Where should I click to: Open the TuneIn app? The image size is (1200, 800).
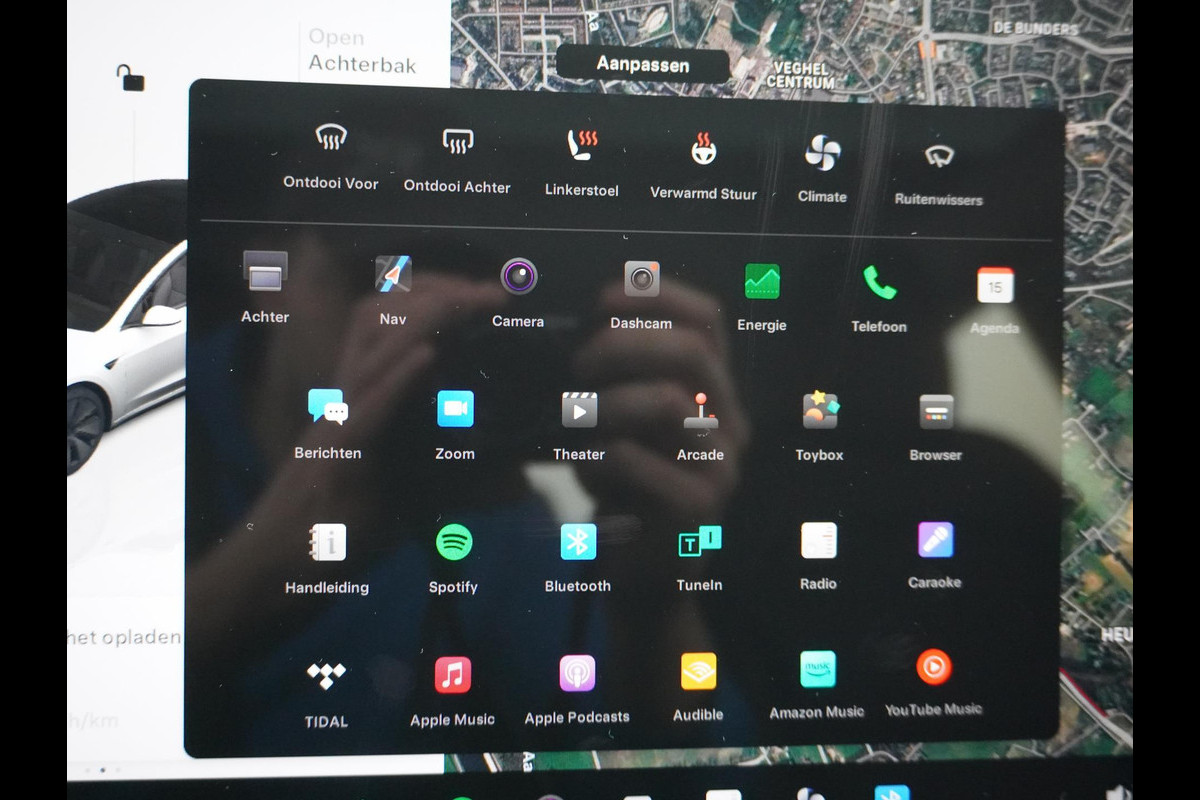(x=699, y=542)
